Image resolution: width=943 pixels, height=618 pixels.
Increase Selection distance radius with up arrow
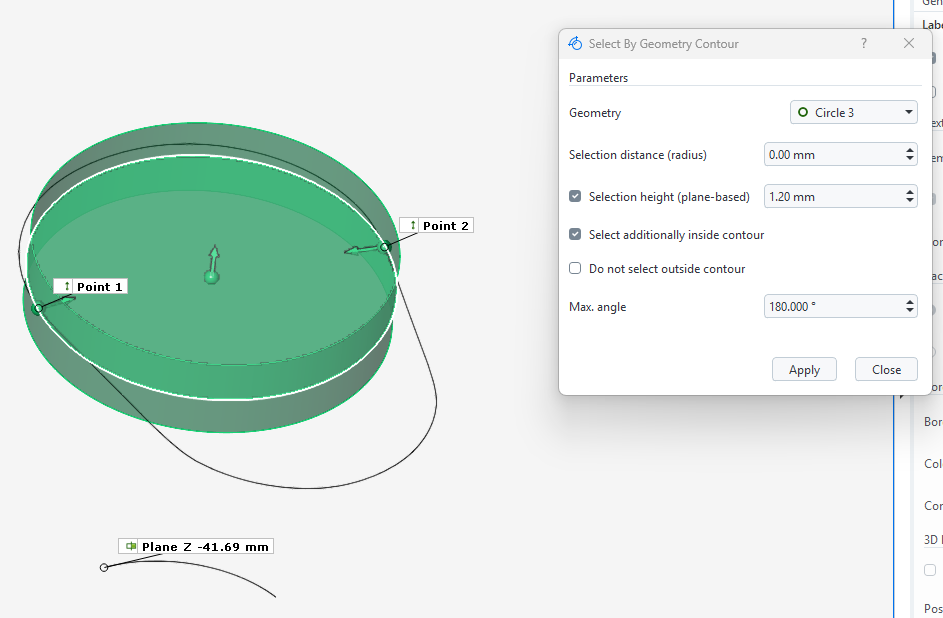click(x=909, y=151)
